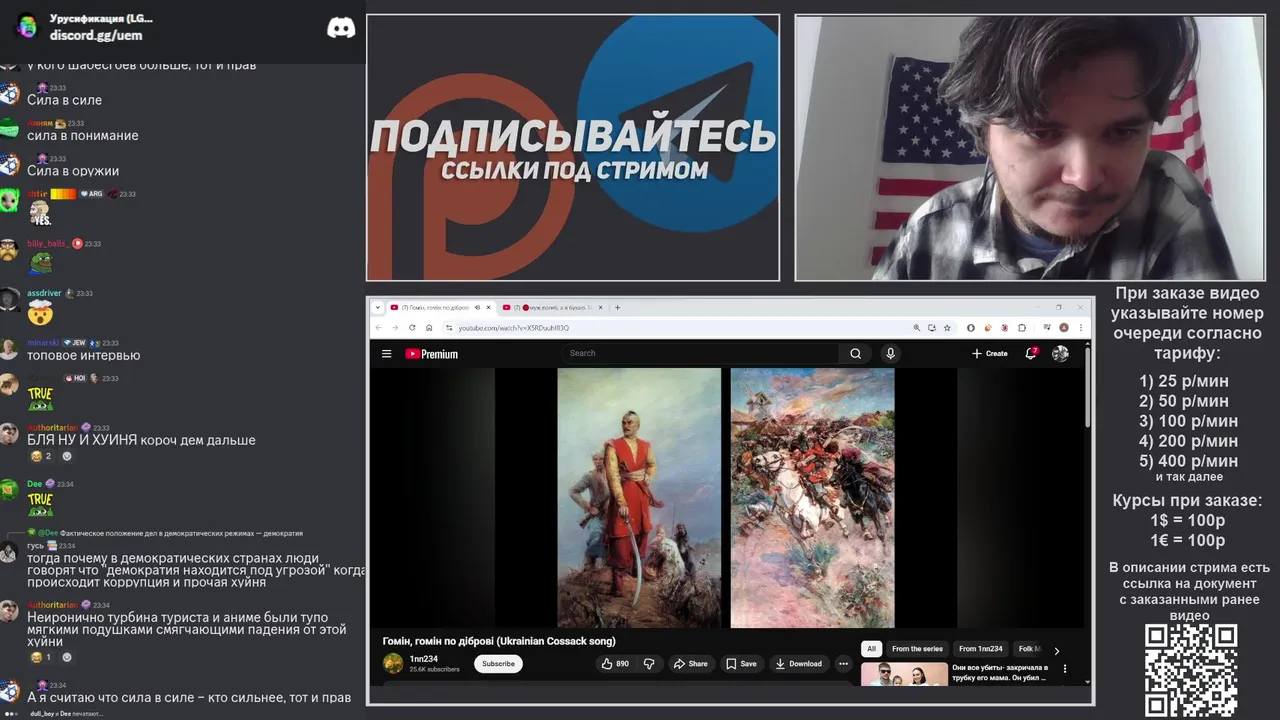Bookmark this page with the star icon
The height and width of the screenshot is (720, 1280).
tap(947, 327)
